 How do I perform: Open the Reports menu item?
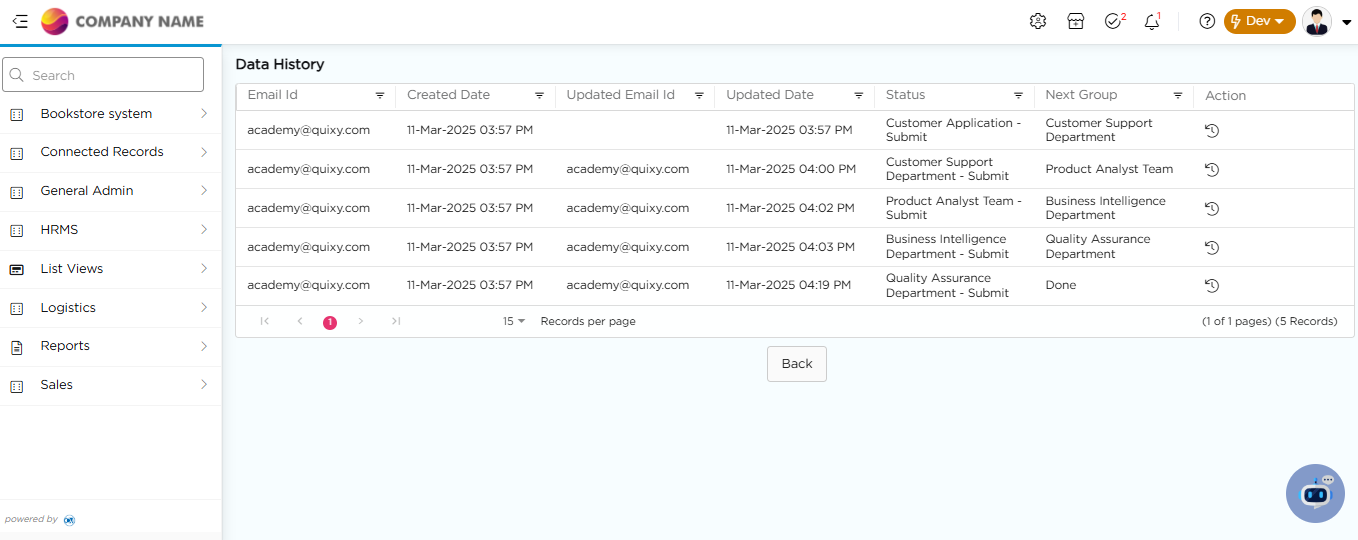110,346
